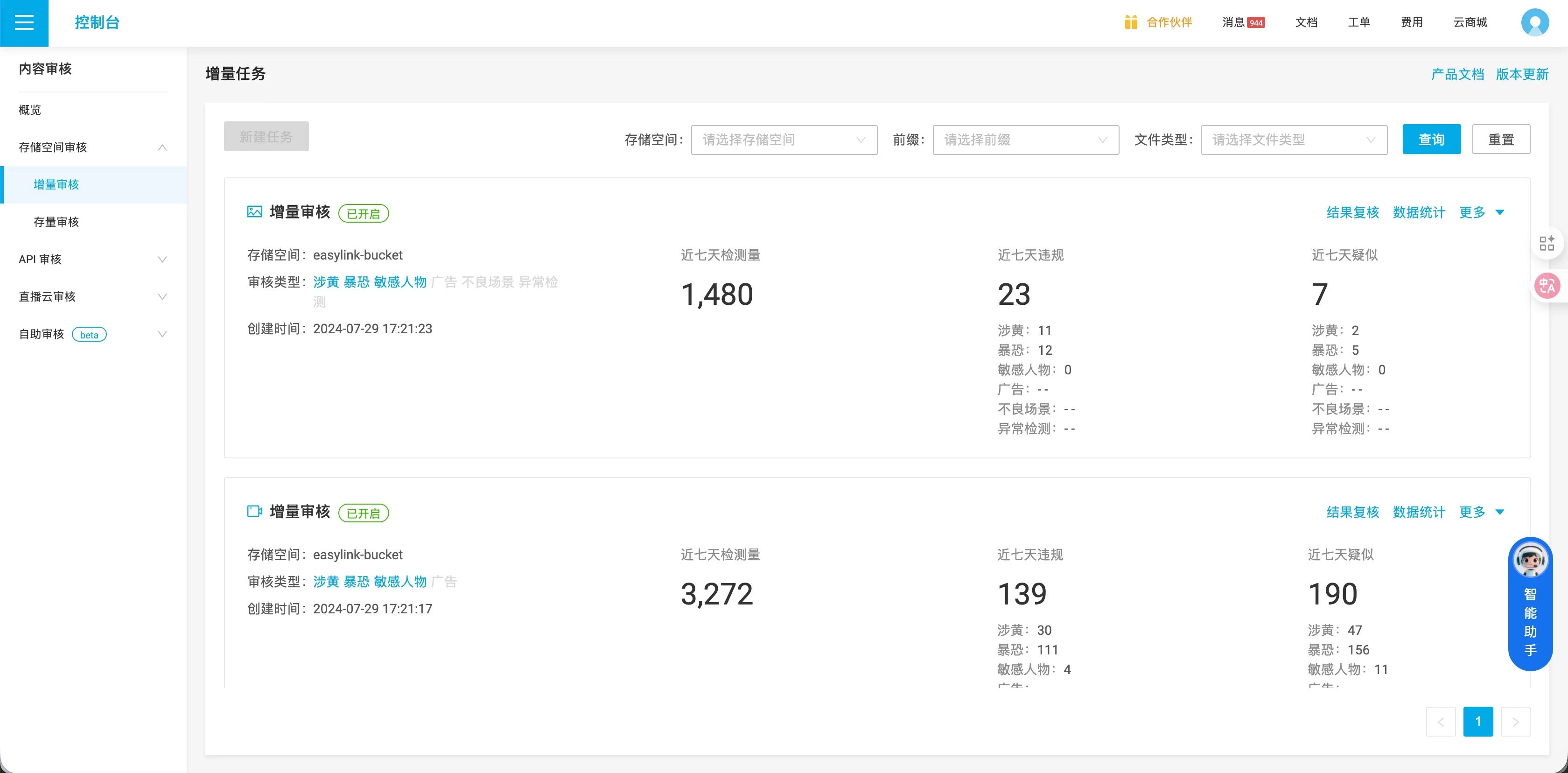Click the image icon of first task
The width and height of the screenshot is (1568, 773).
tap(254, 212)
